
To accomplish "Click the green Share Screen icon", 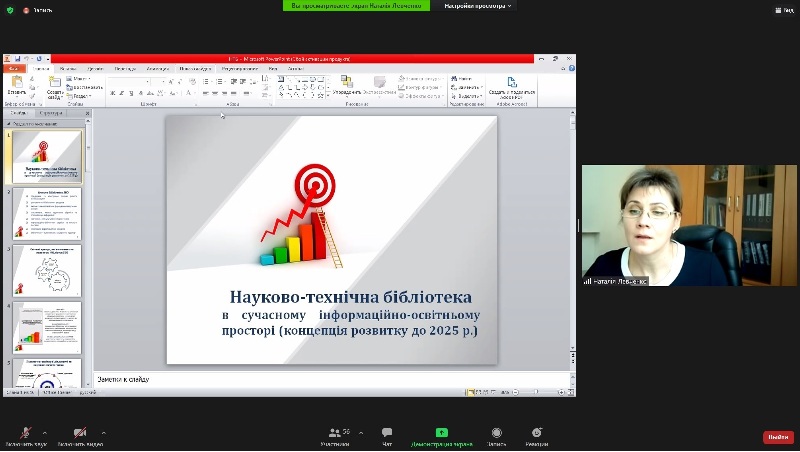I will point(441,433).
